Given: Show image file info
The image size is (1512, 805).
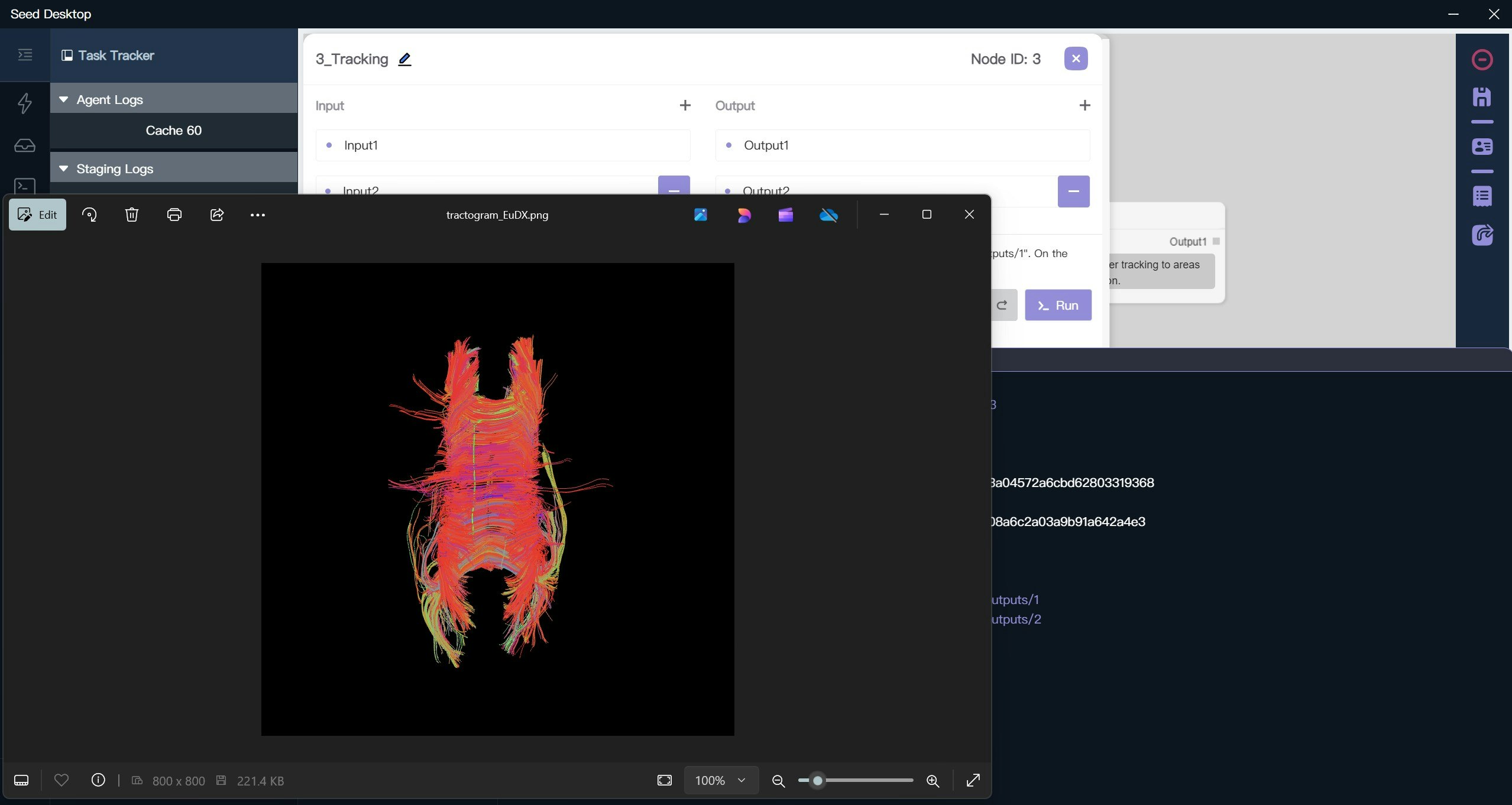Looking at the screenshot, I should [x=98, y=780].
